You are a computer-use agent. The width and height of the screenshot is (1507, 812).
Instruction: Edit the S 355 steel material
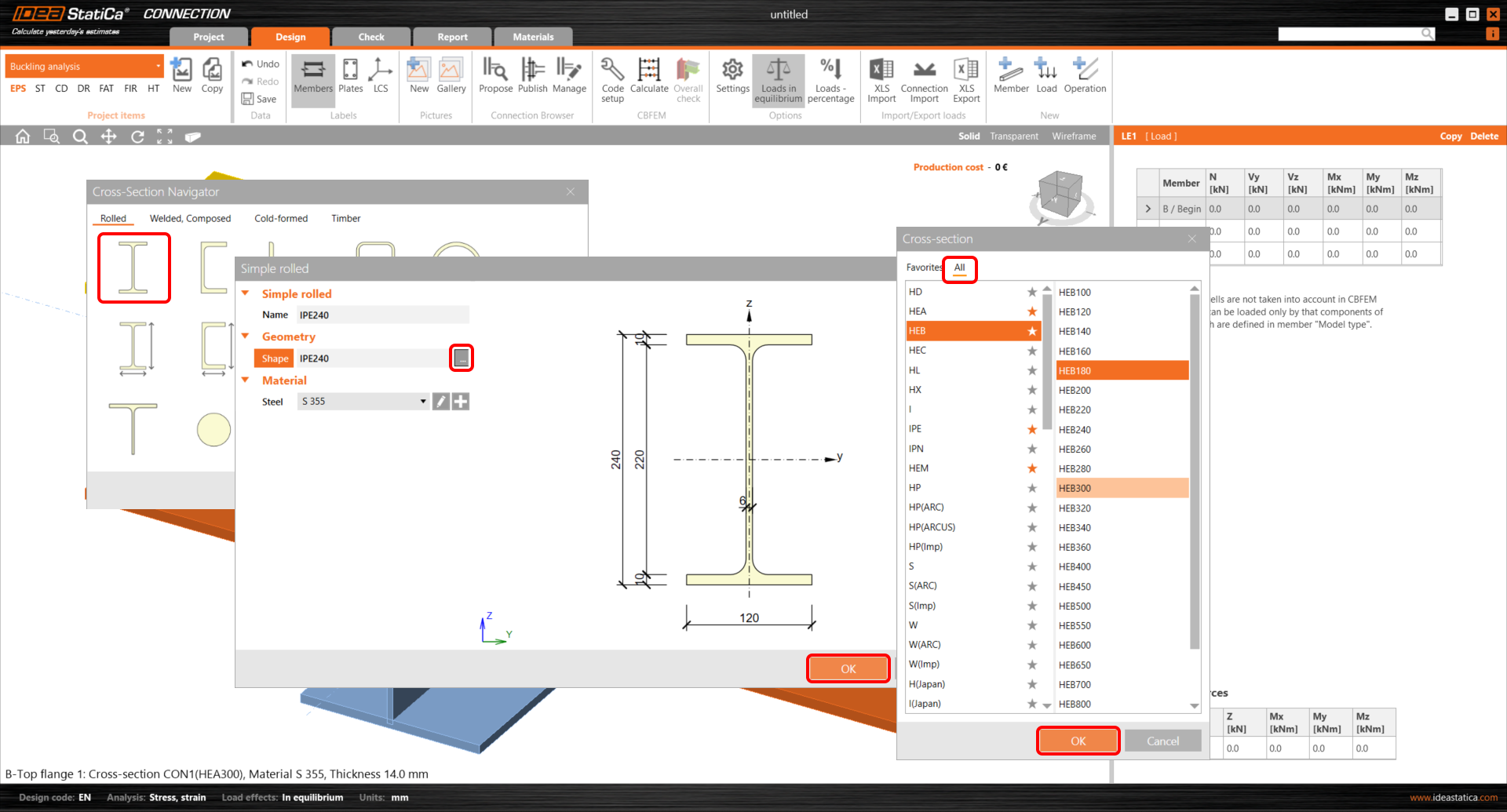(x=441, y=402)
